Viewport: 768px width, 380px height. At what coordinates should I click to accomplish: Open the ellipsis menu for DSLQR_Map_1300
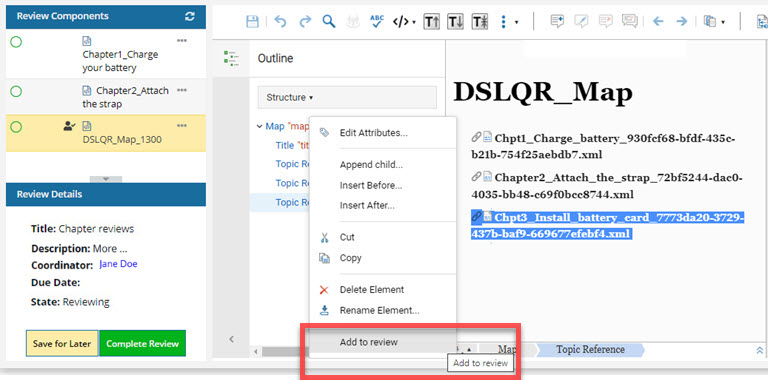tap(182, 126)
